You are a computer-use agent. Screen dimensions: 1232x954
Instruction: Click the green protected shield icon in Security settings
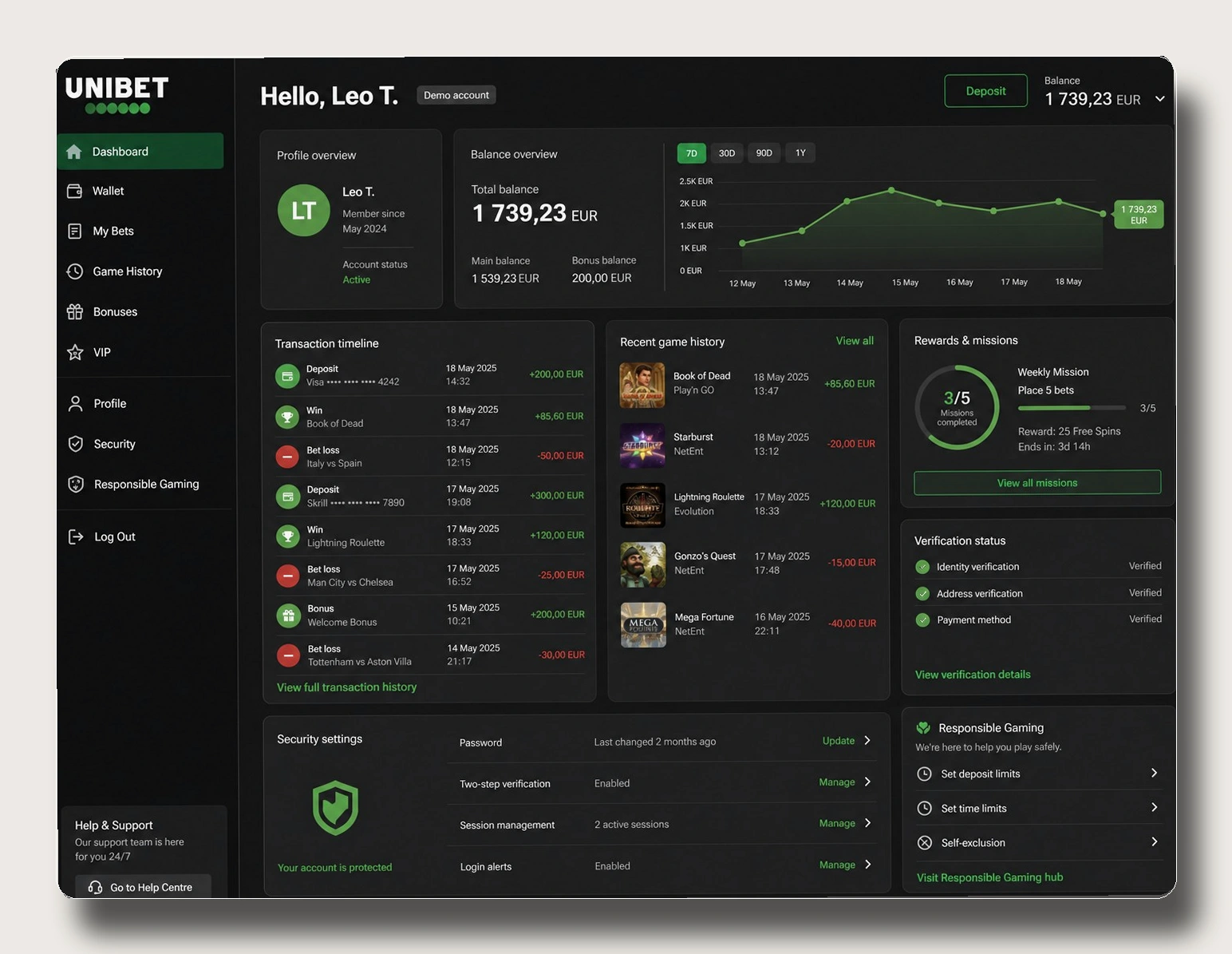(335, 808)
